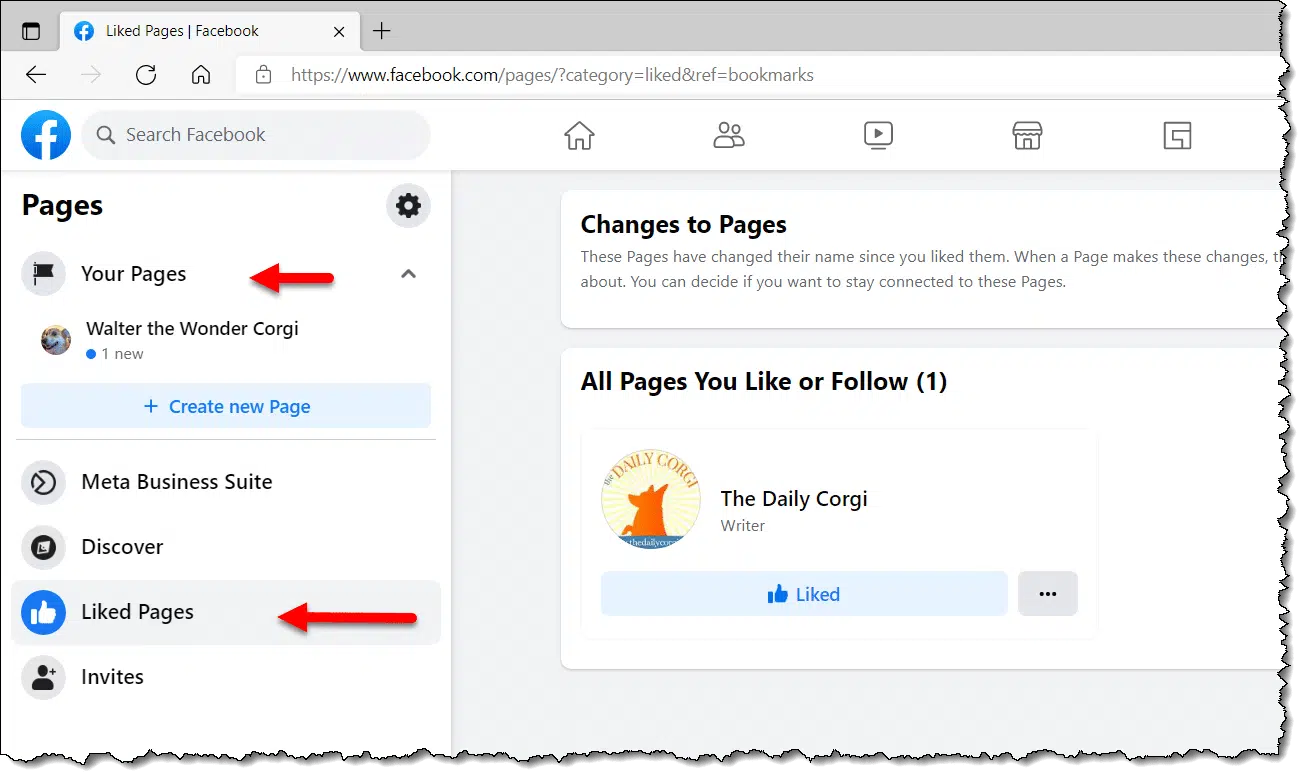
Task: Open the Friends icon in top navigation
Action: [x=729, y=135]
